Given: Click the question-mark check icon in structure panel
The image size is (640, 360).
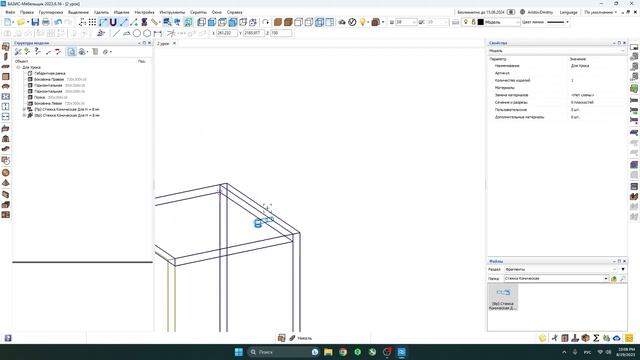Looking at the screenshot, I should (x=38, y=51).
